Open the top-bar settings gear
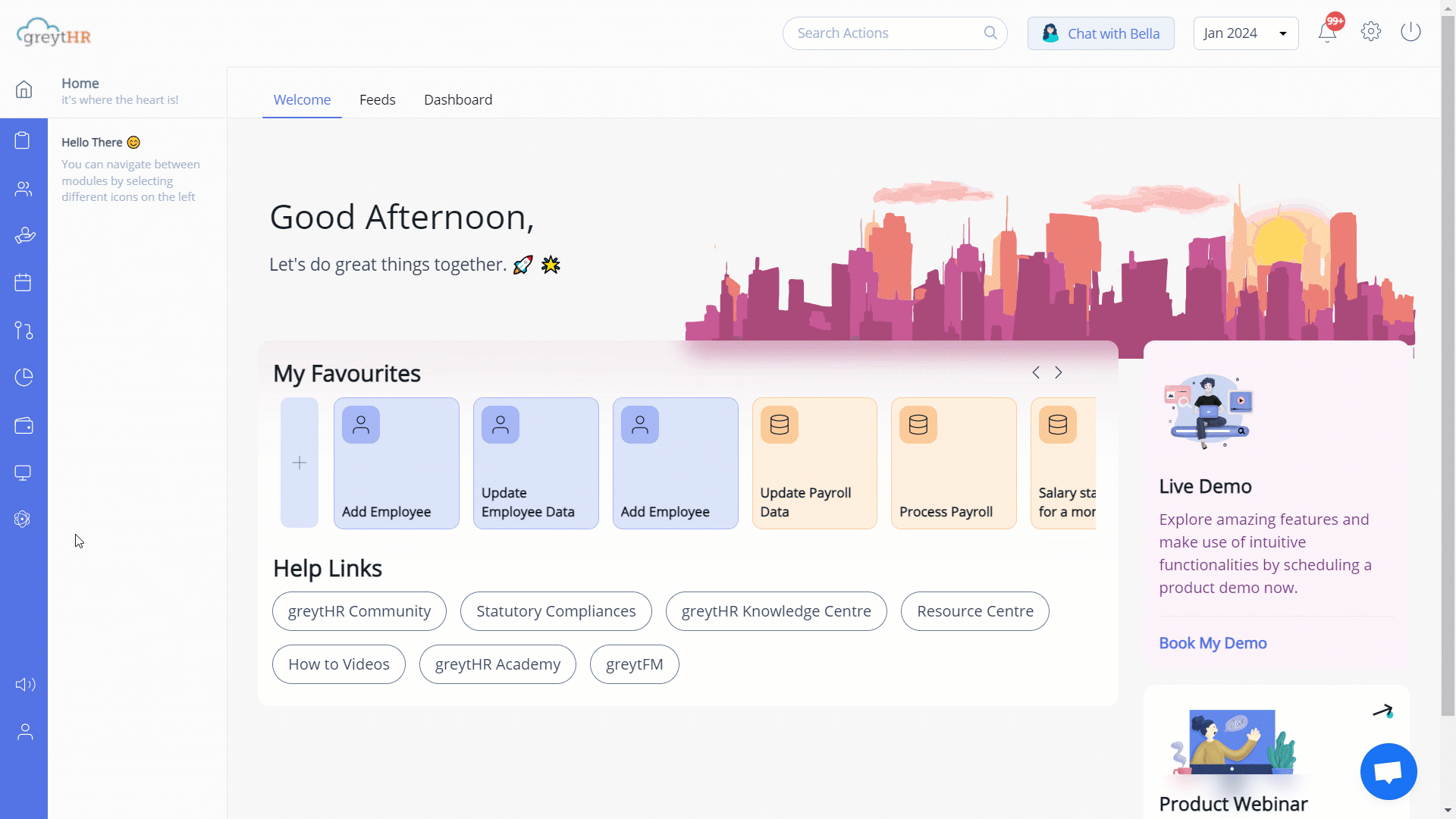Image resolution: width=1456 pixels, height=819 pixels. point(1371,32)
